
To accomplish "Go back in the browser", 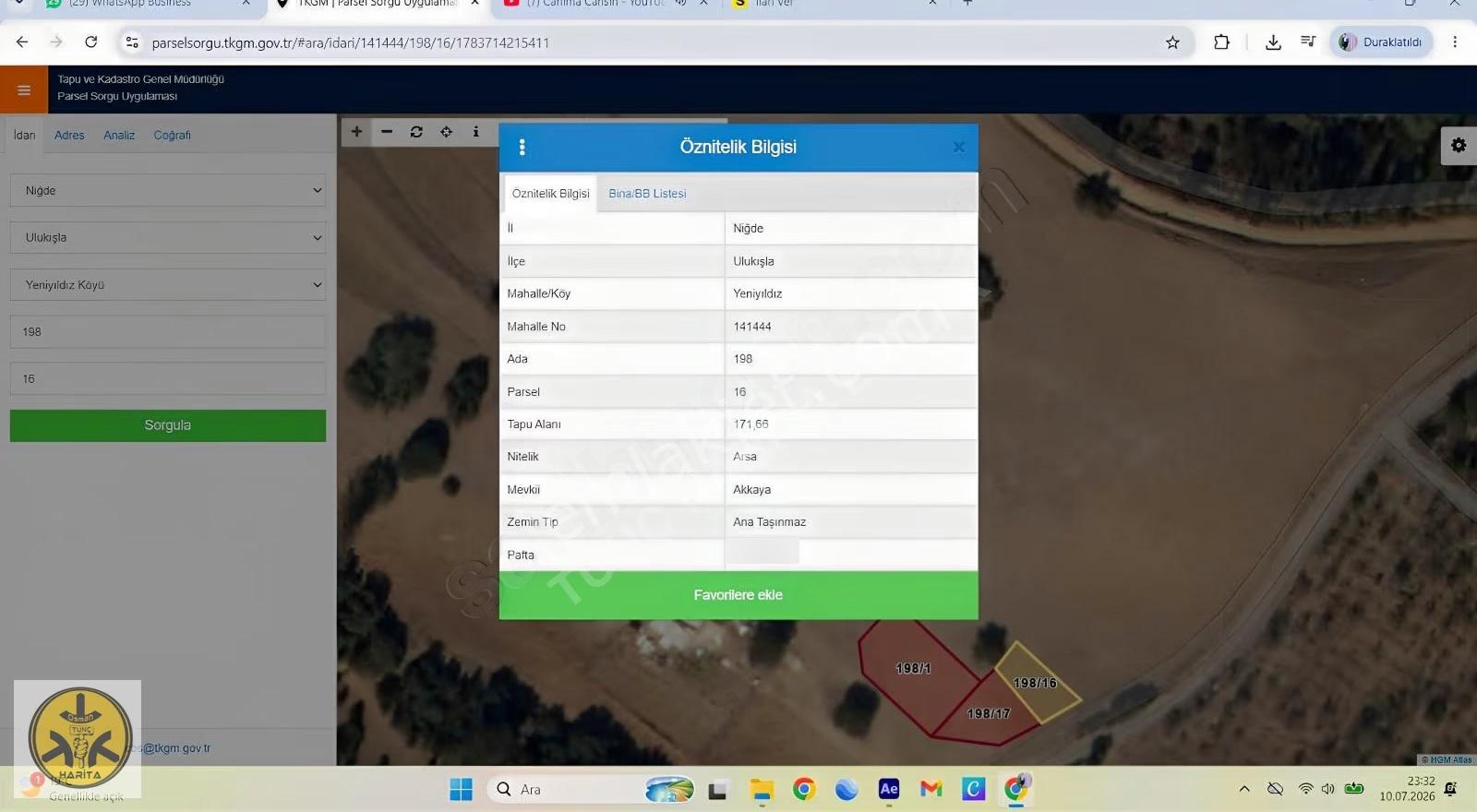I will 22,42.
